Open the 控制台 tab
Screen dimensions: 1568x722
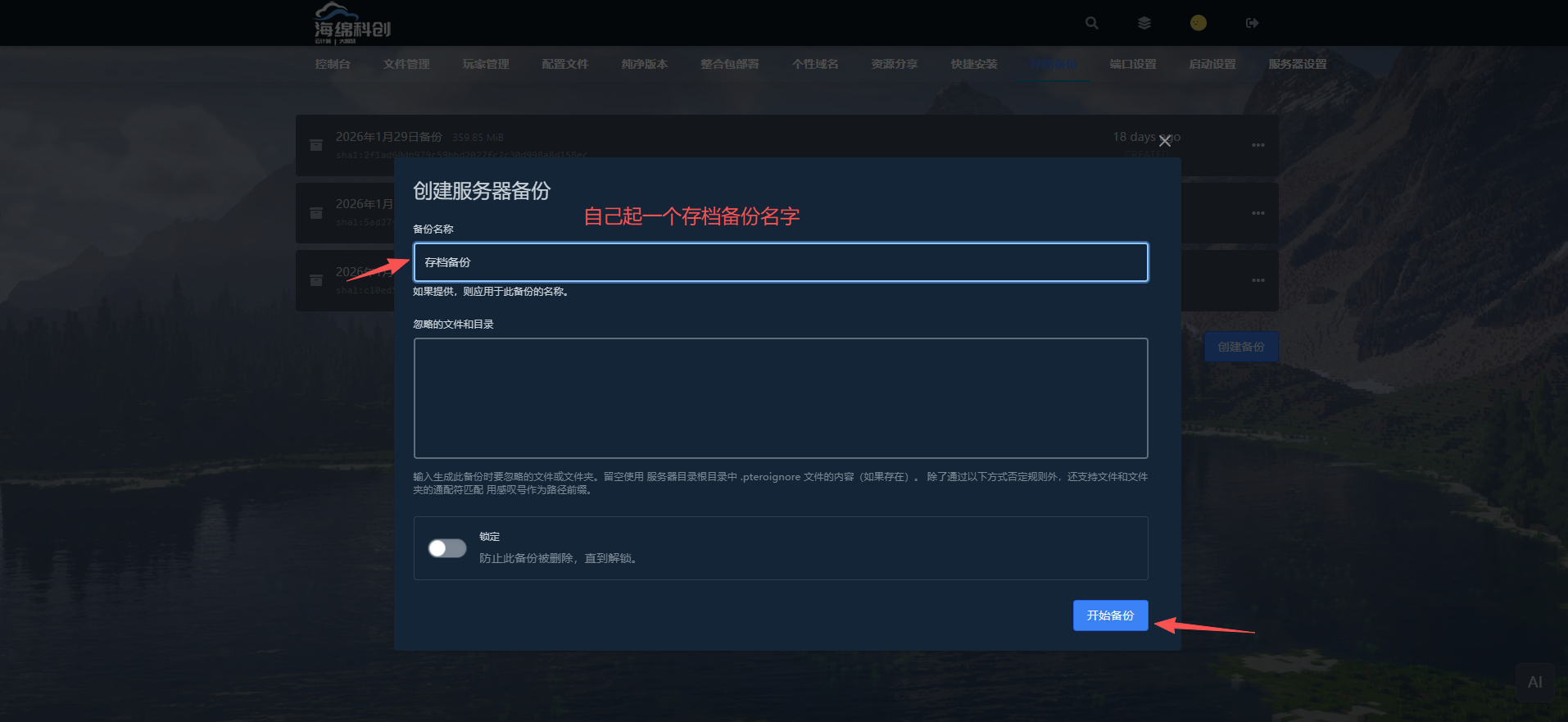coord(333,64)
